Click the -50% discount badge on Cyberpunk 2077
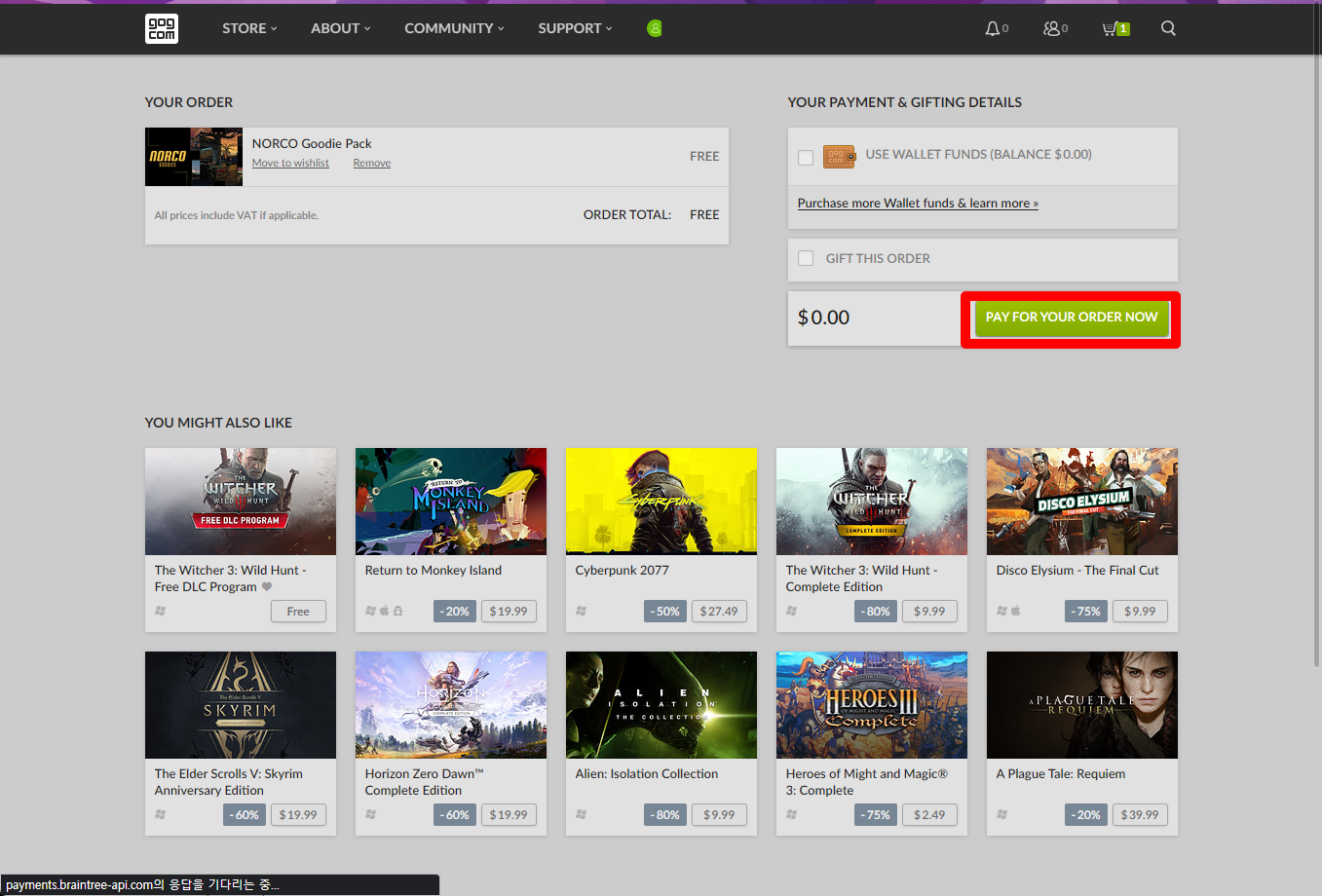 tap(665, 612)
